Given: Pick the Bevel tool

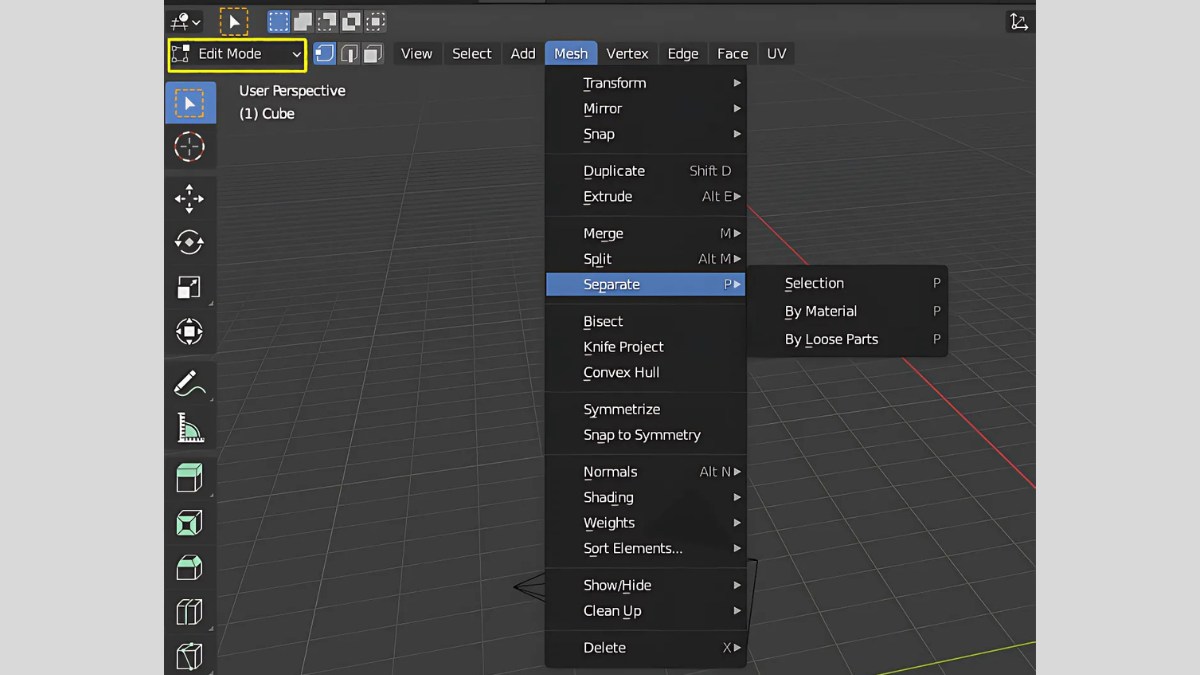Looking at the screenshot, I should (x=190, y=568).
